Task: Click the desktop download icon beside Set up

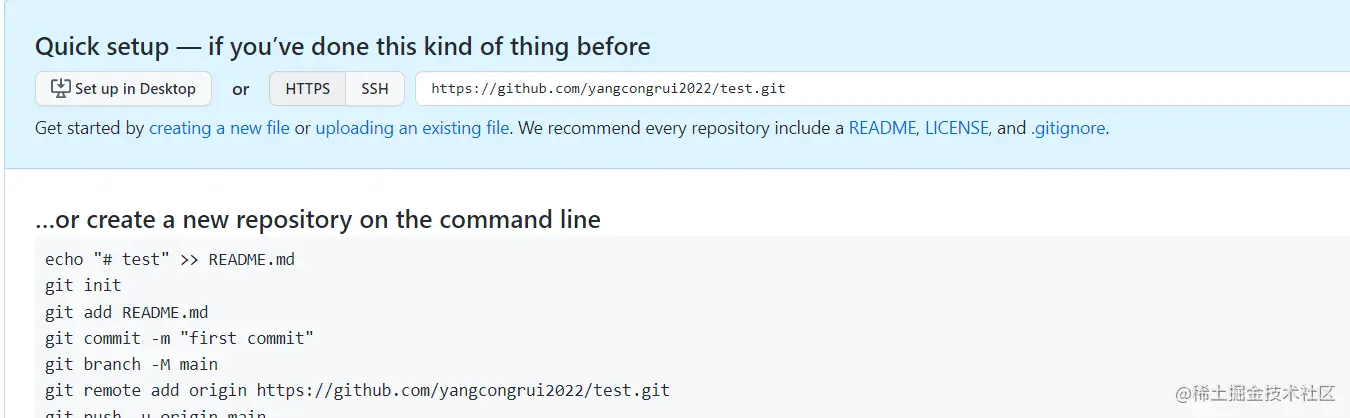Action: (x=61, y=88)
